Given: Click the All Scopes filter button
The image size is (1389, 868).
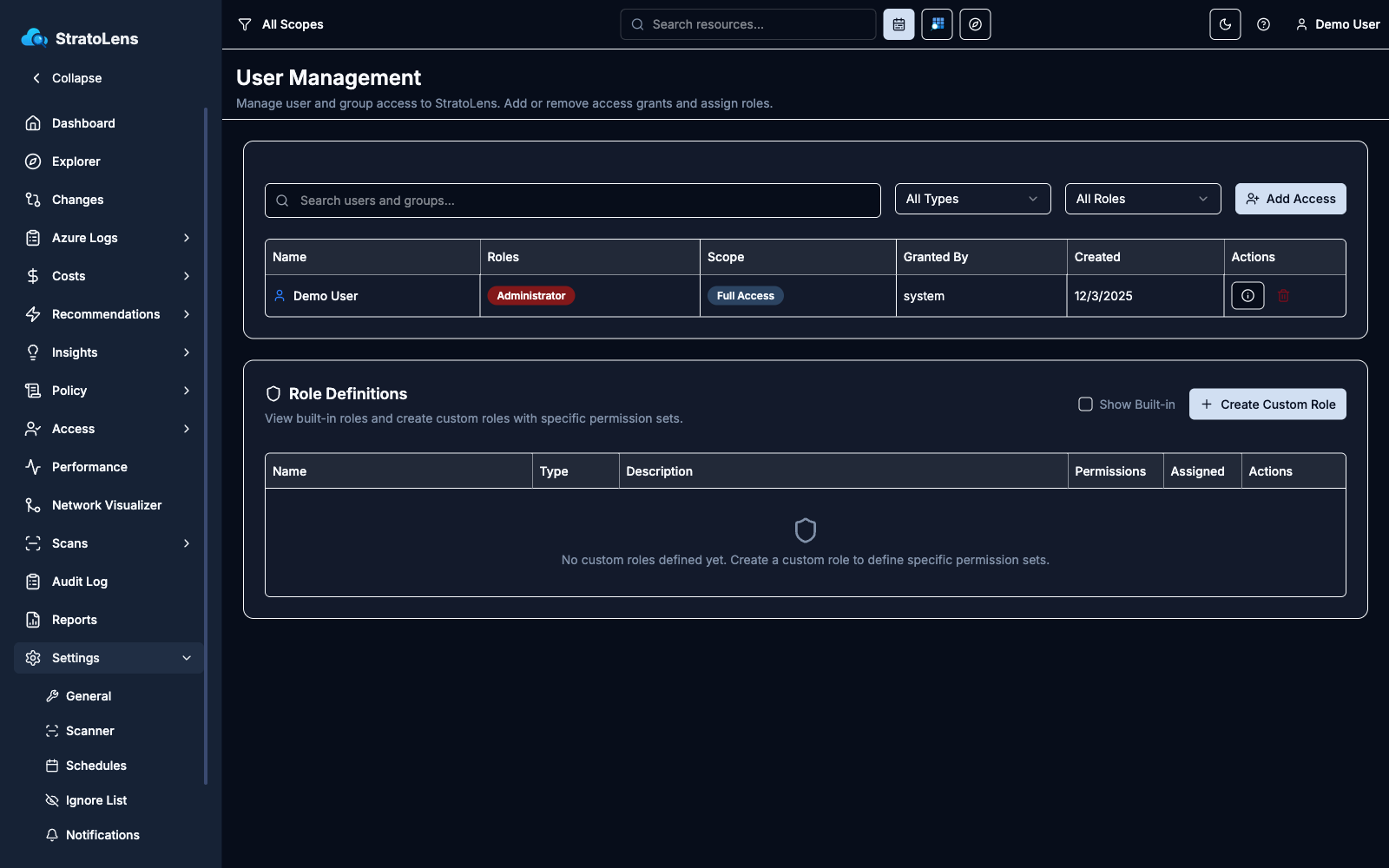Looking at the screenshot, I should [x=280, y=24].
